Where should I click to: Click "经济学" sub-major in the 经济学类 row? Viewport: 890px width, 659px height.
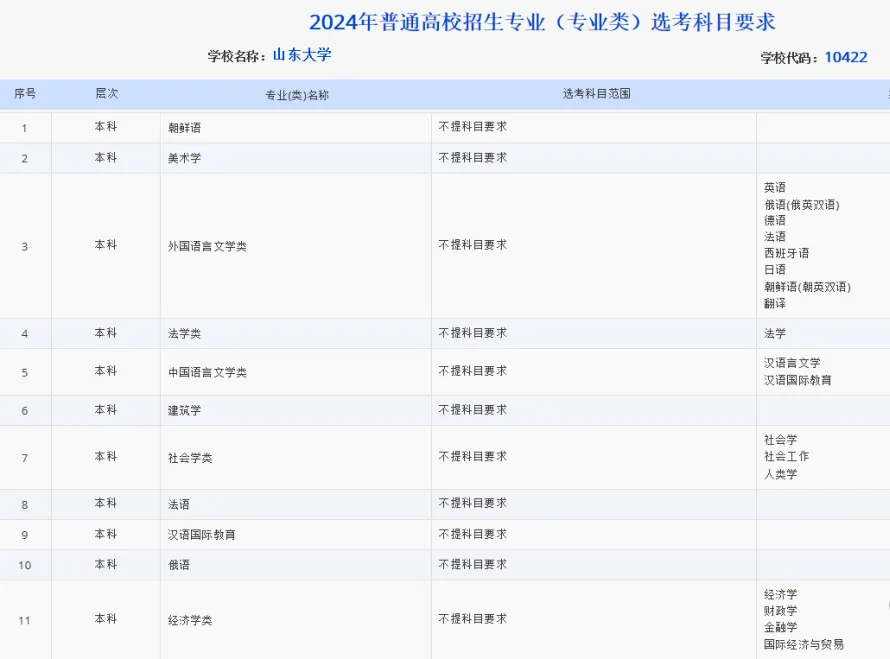coord(780,594)
